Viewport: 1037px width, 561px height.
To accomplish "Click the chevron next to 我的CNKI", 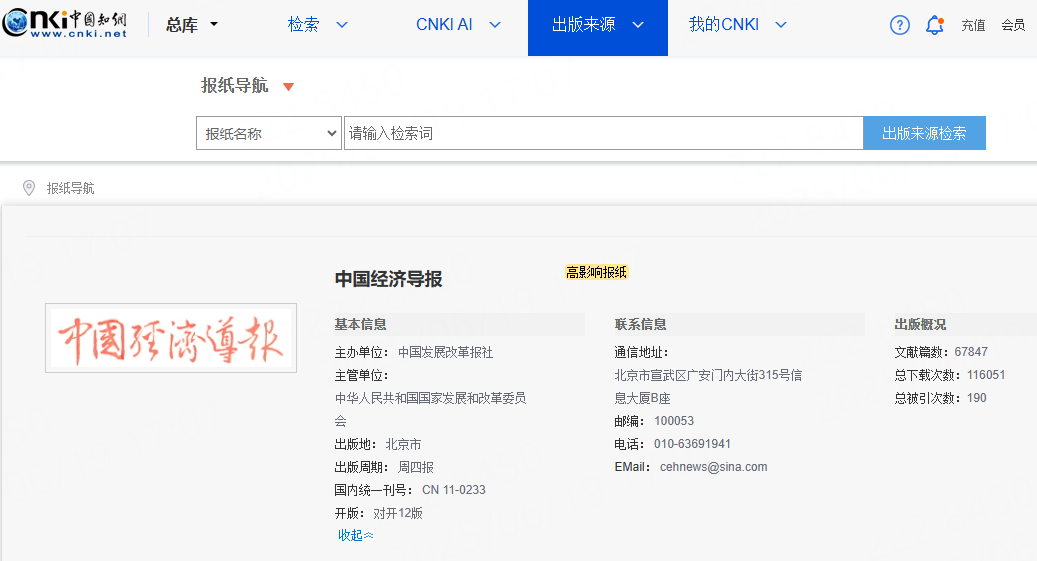I will click(x=780, y=25).
